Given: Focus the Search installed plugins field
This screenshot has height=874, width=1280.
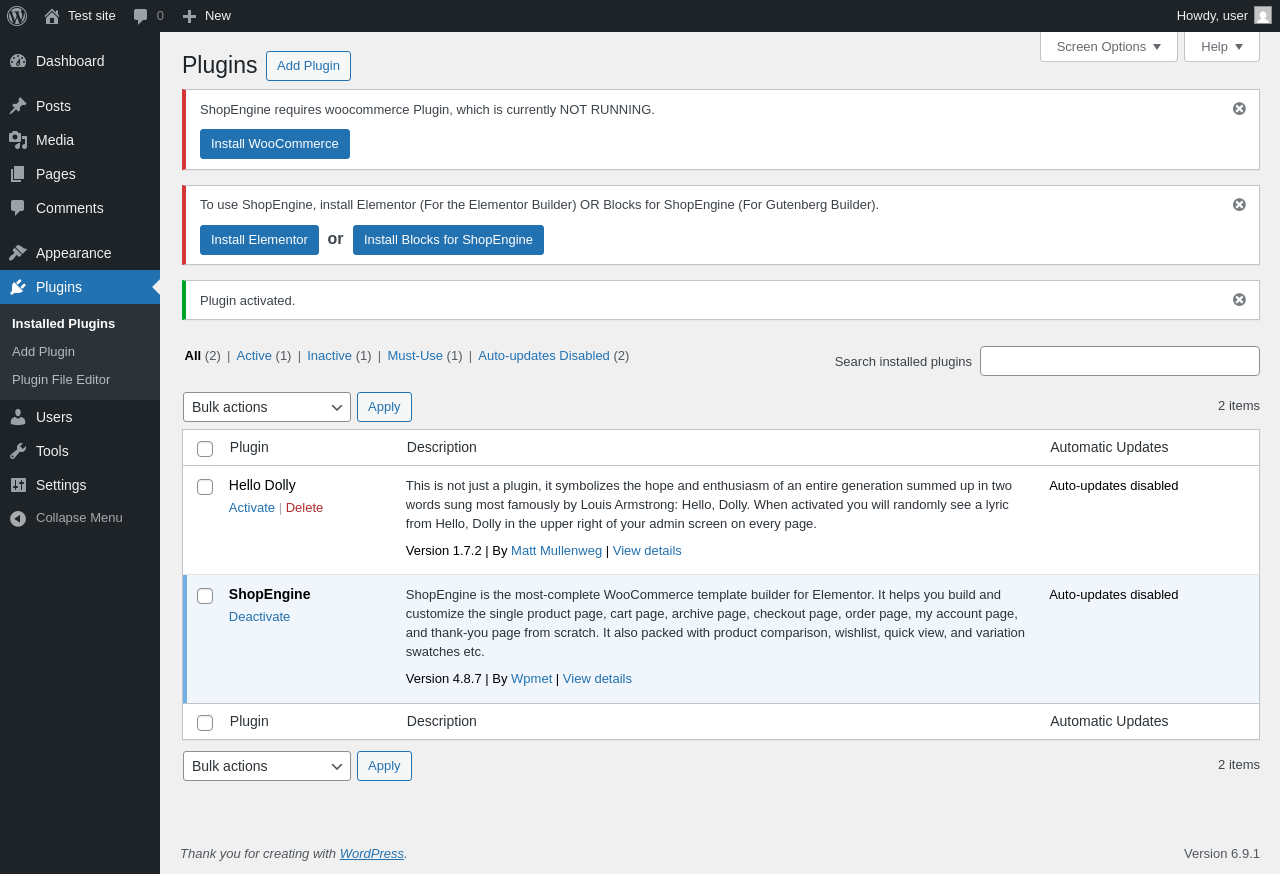Looking at the screenshot, I should coord(1119,361).
